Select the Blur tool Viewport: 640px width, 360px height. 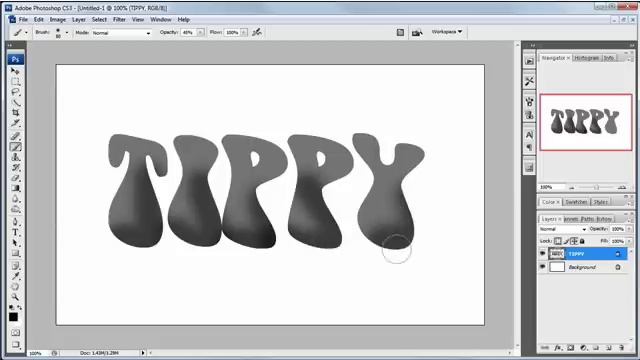click(15, 199)
